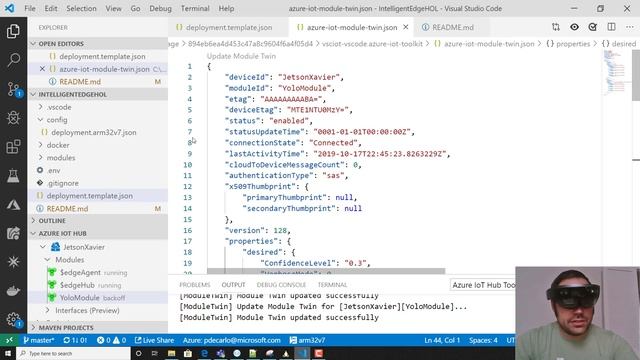Screen dimensions: 640x360
Task: Click errors and warnings count in status bar
Action: 111,340
